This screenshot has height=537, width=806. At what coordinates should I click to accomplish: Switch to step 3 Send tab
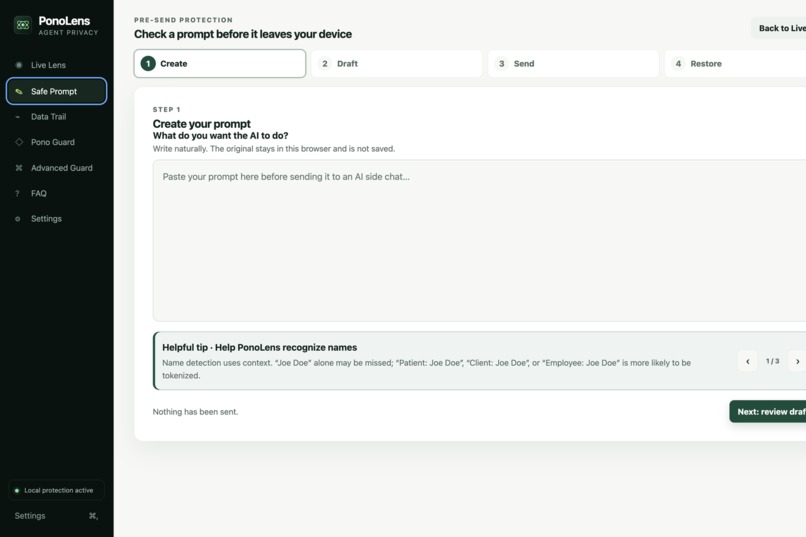(x=573, y=64)
